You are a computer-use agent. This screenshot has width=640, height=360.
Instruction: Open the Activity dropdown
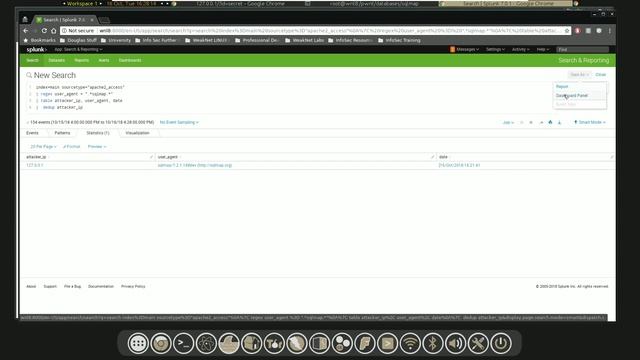tap(520, 49)
